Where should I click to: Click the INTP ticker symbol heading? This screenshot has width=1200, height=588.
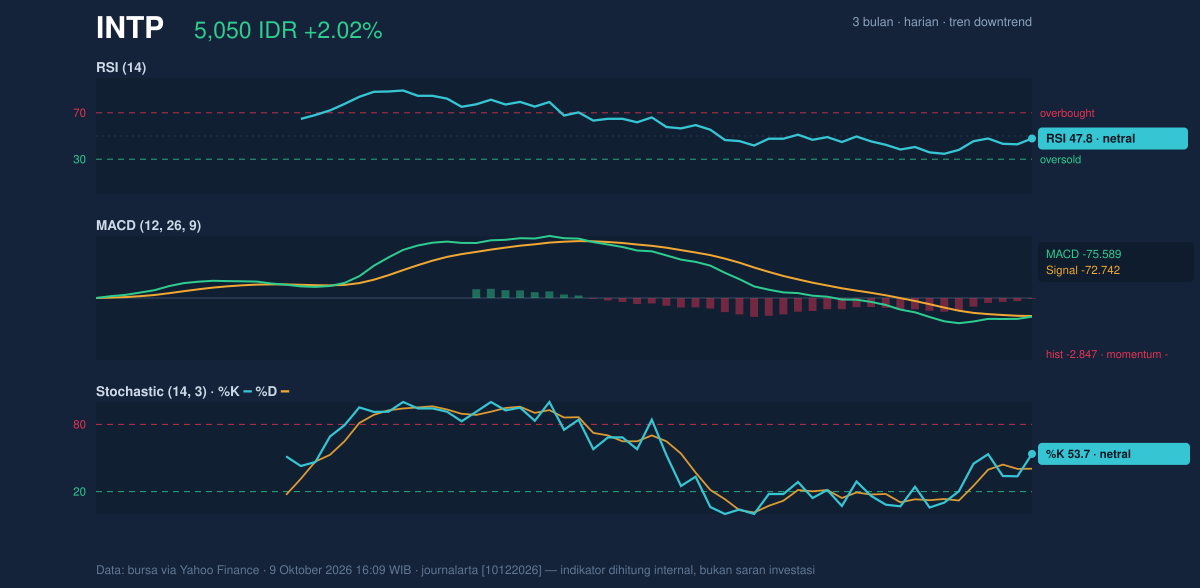129,29
